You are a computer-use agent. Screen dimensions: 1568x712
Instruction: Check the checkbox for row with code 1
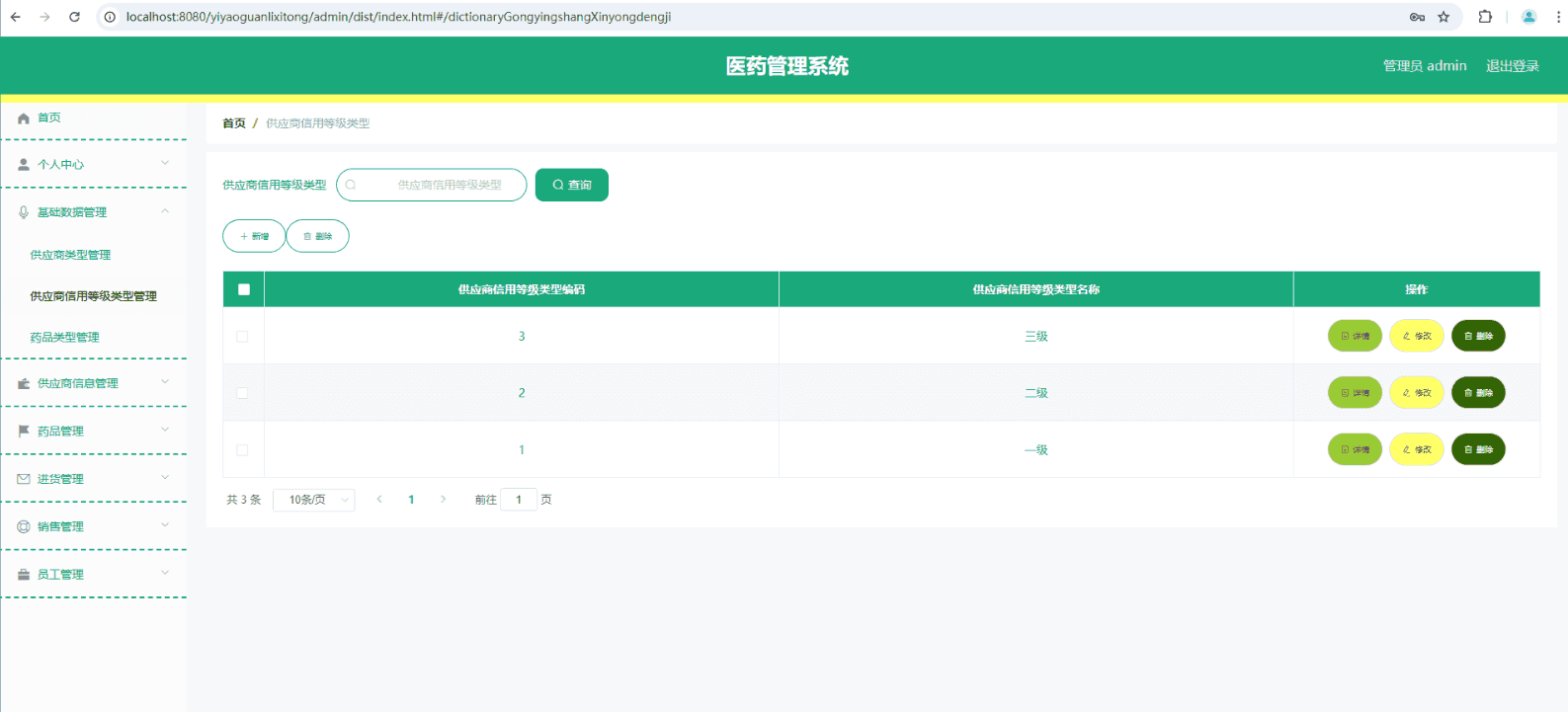[x=242, y=450]
